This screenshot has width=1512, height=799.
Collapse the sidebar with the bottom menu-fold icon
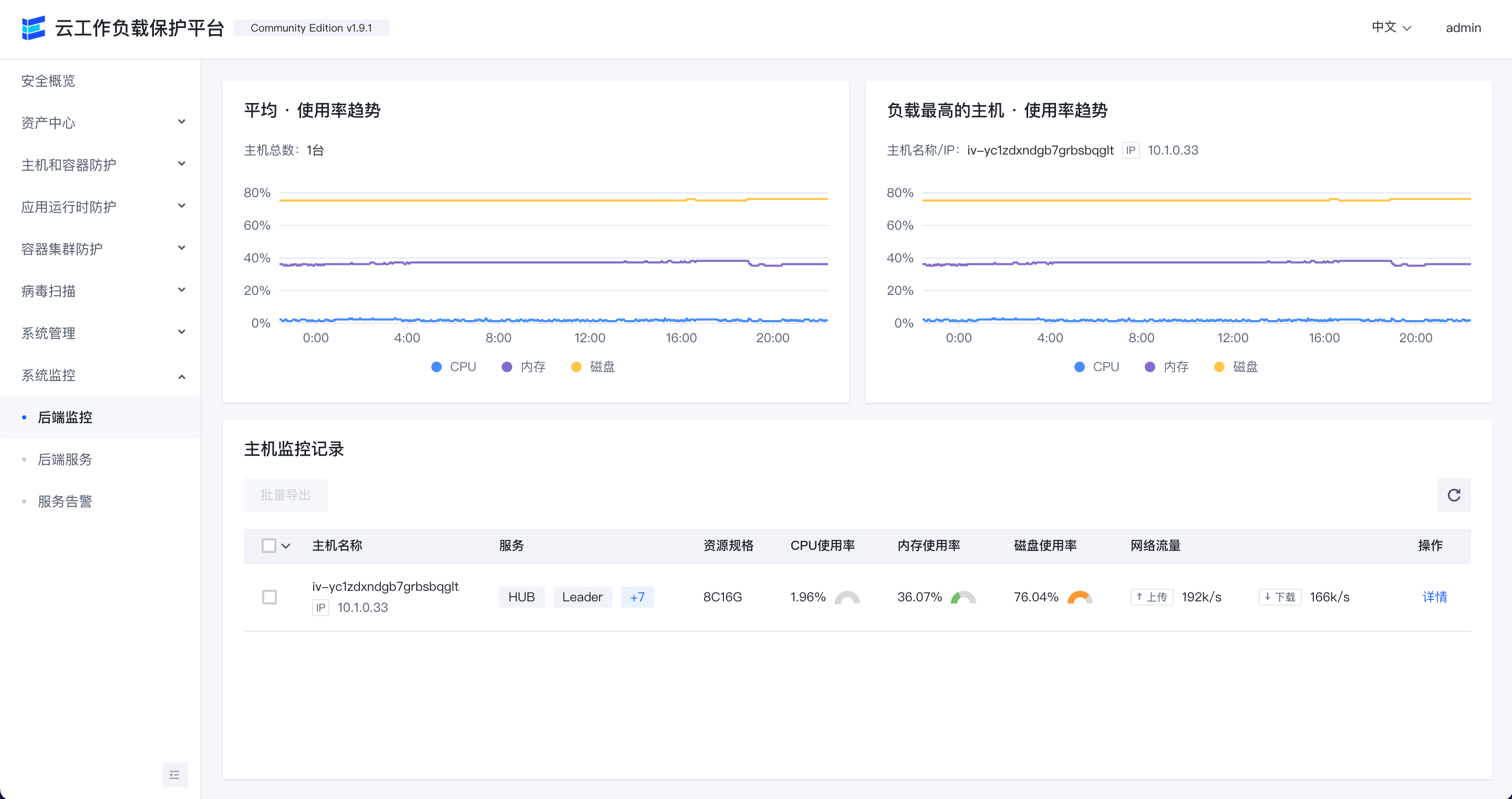(175, 774)
